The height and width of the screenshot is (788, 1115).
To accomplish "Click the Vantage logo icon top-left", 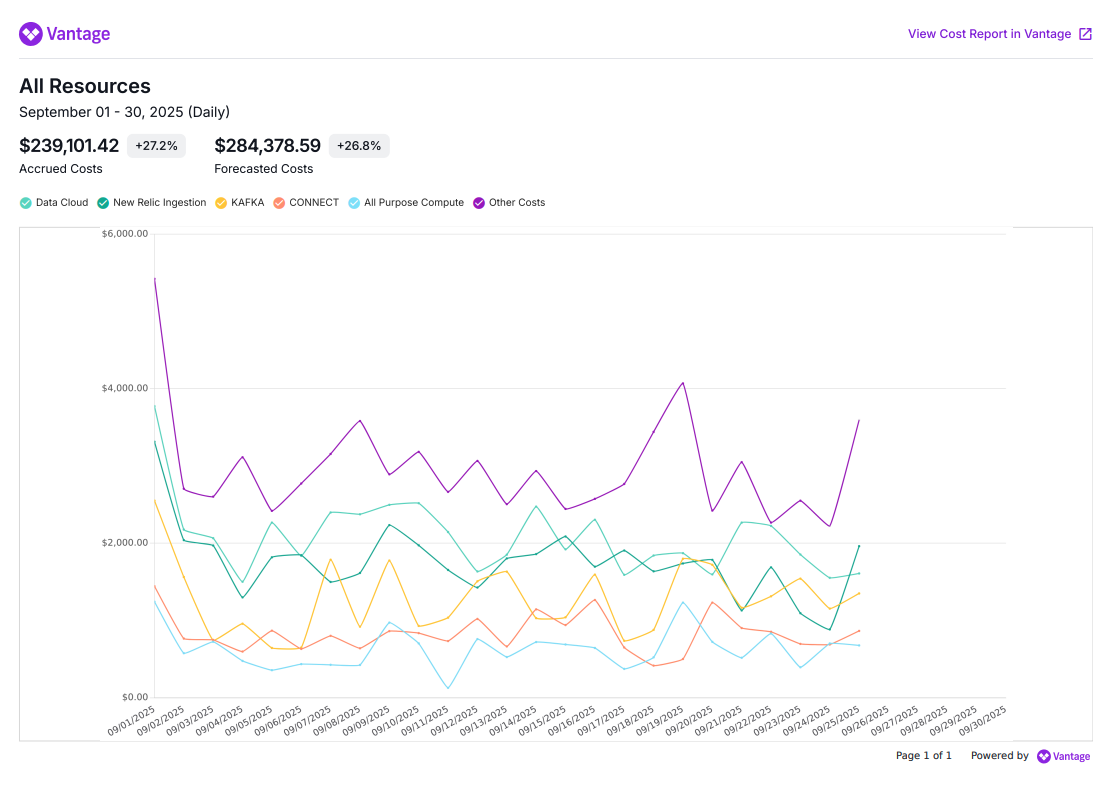I will tap(31, 34).
